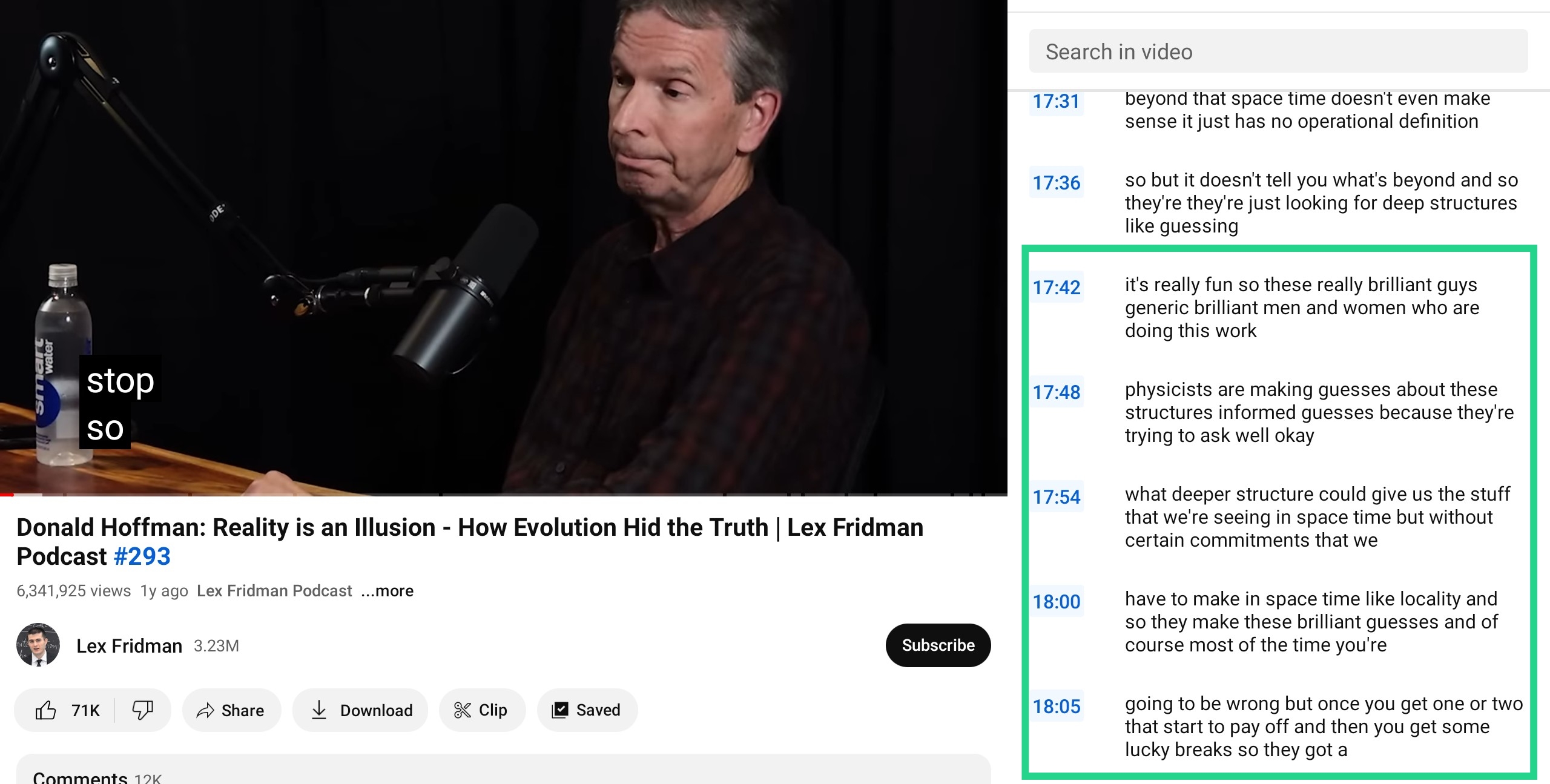Open the #293 hashtag link
The height and width of the screenshot is (784, 1550).
(x=142, y=556)
